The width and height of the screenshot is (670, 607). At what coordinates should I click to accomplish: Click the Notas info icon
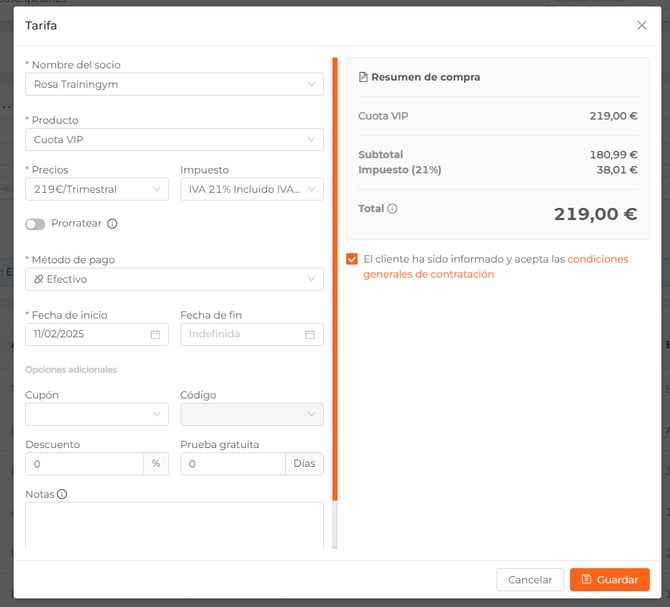point(63,494)
